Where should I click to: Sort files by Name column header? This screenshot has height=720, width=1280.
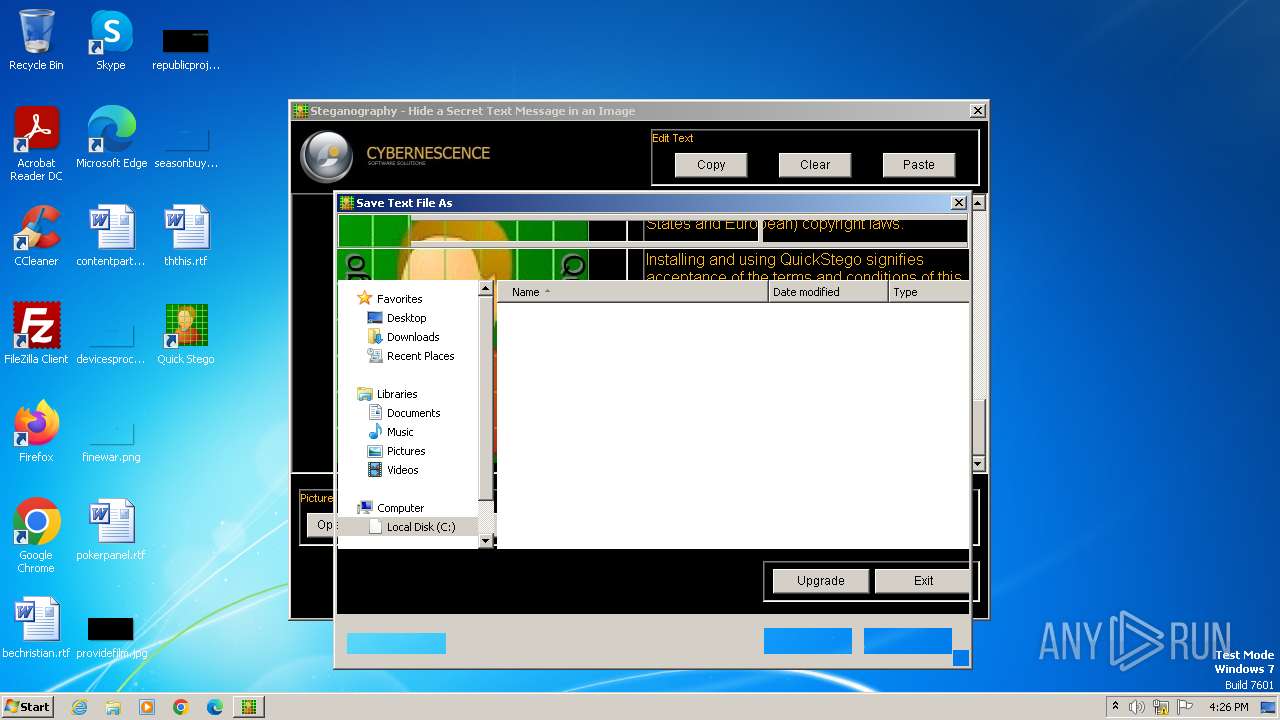633,292
